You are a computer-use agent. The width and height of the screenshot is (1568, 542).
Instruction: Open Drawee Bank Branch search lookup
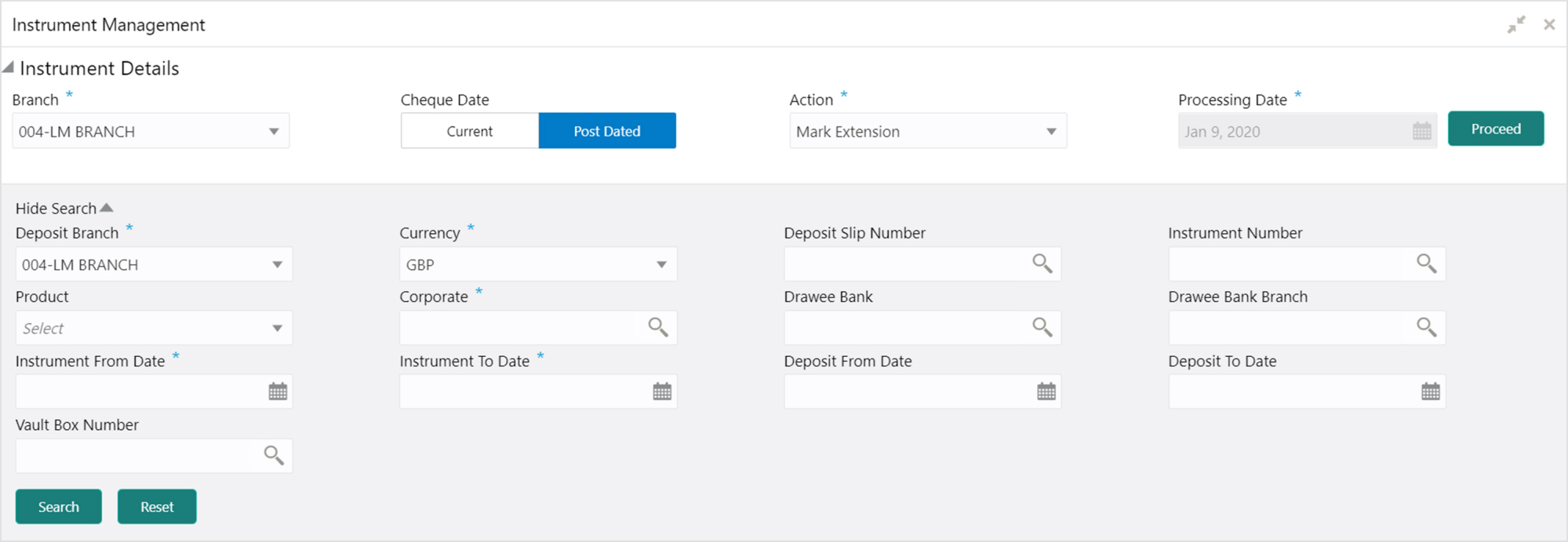pyautogui.click(x=1426, y=327)
